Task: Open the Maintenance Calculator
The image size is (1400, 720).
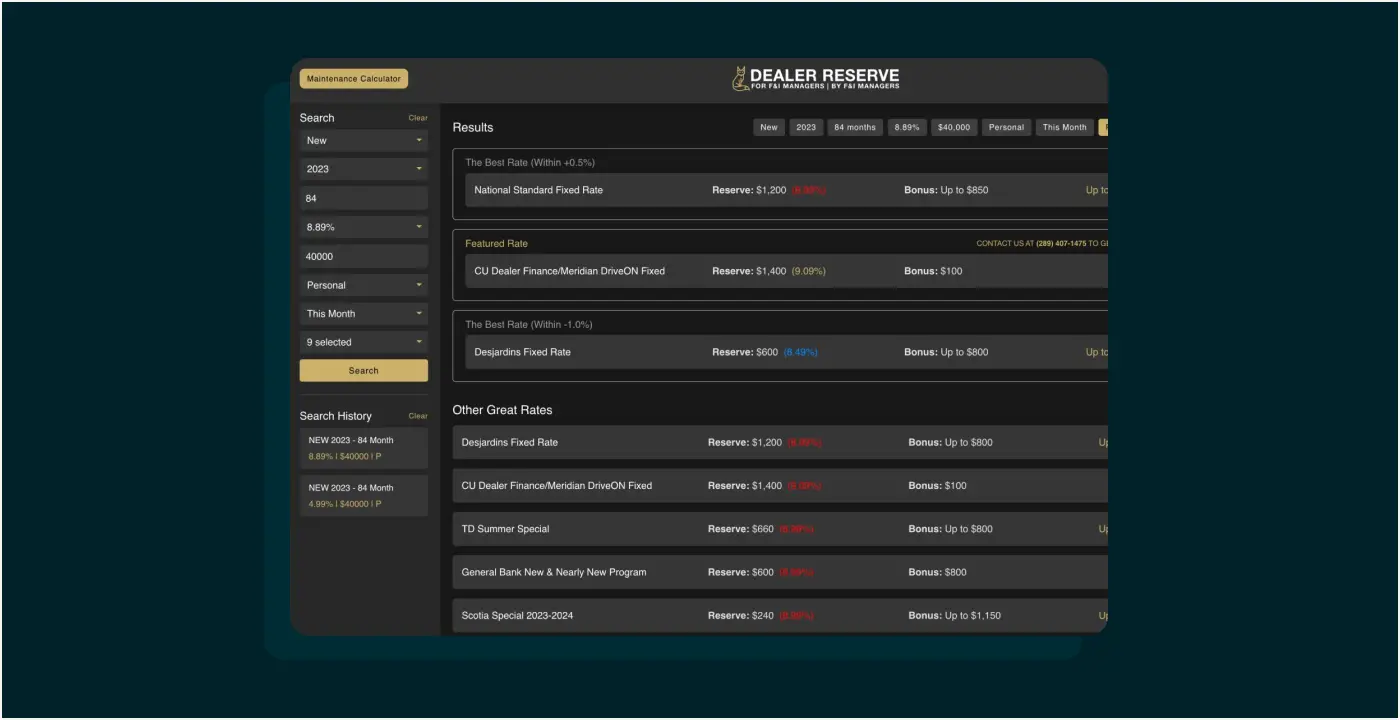Action: [x=354, y=79]
